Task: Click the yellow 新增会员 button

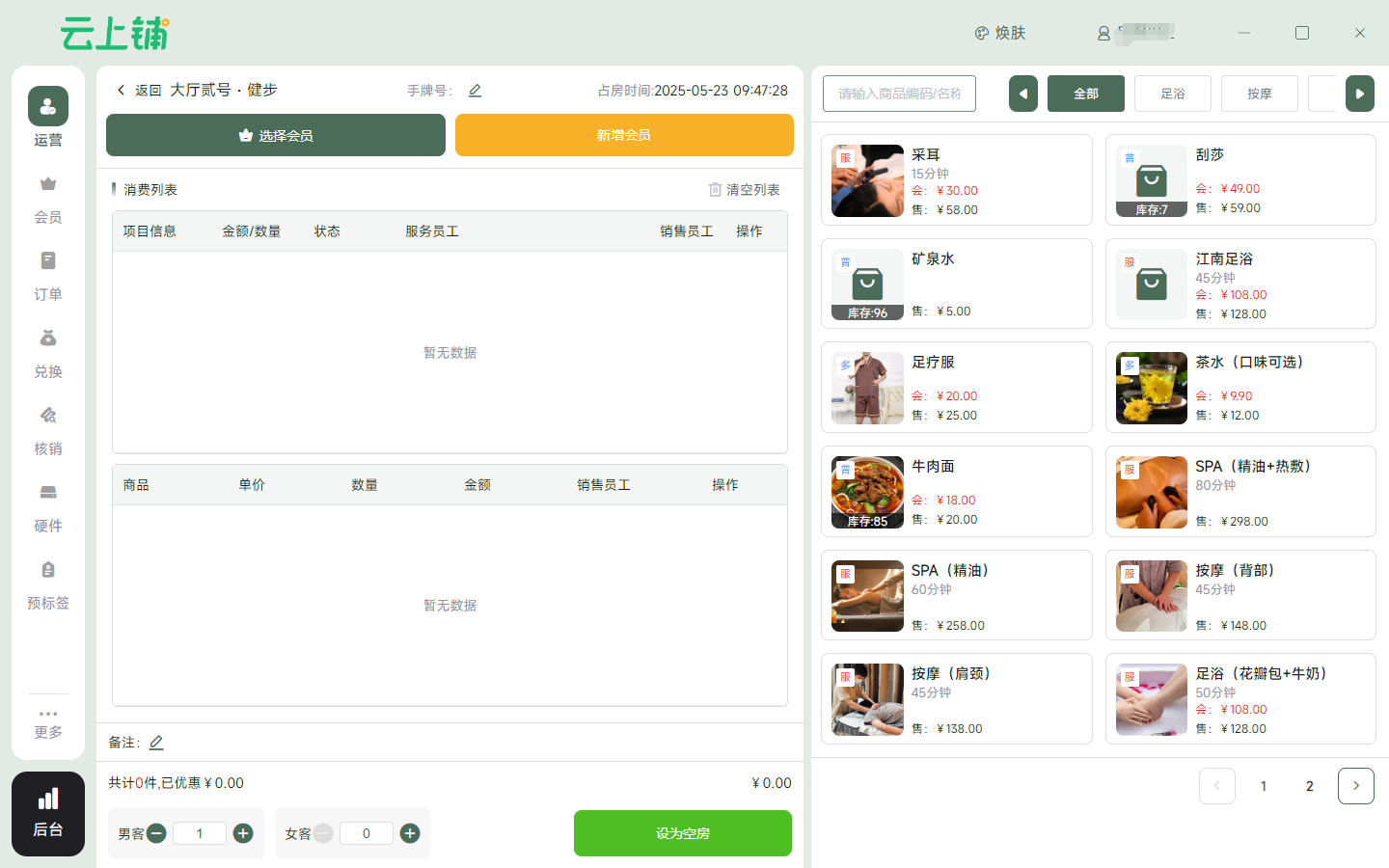Action: click(624, 135)
